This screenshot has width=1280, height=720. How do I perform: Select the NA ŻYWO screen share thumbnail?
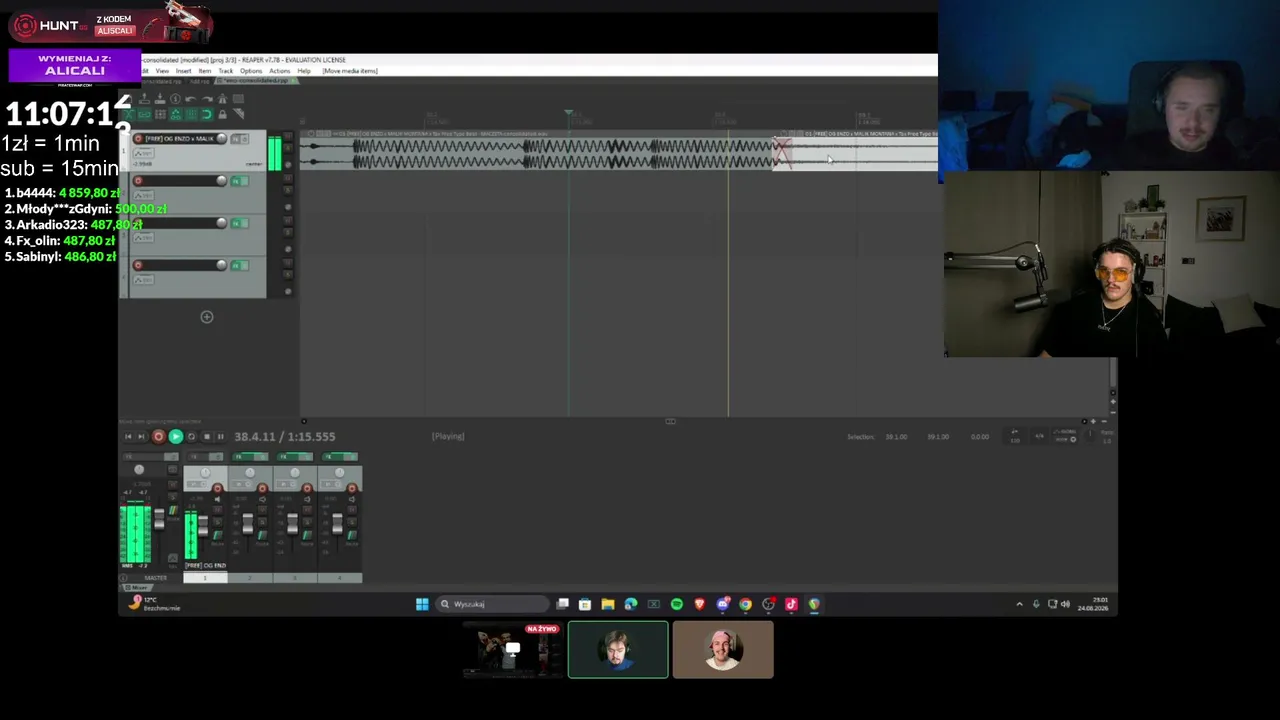pos(512,650)
